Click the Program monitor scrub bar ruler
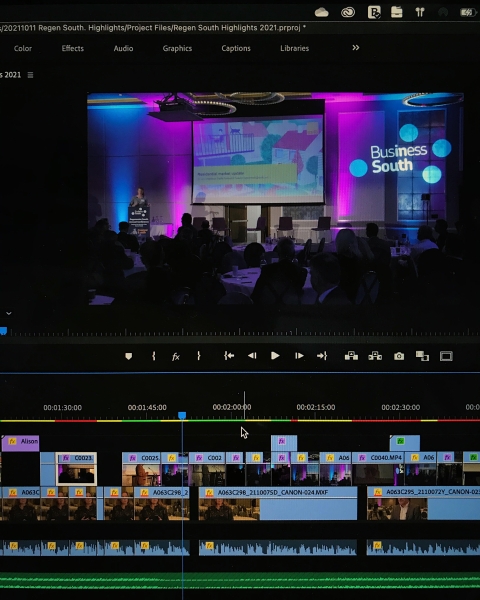This screenshot has width=480, height=600. point(240,332)
